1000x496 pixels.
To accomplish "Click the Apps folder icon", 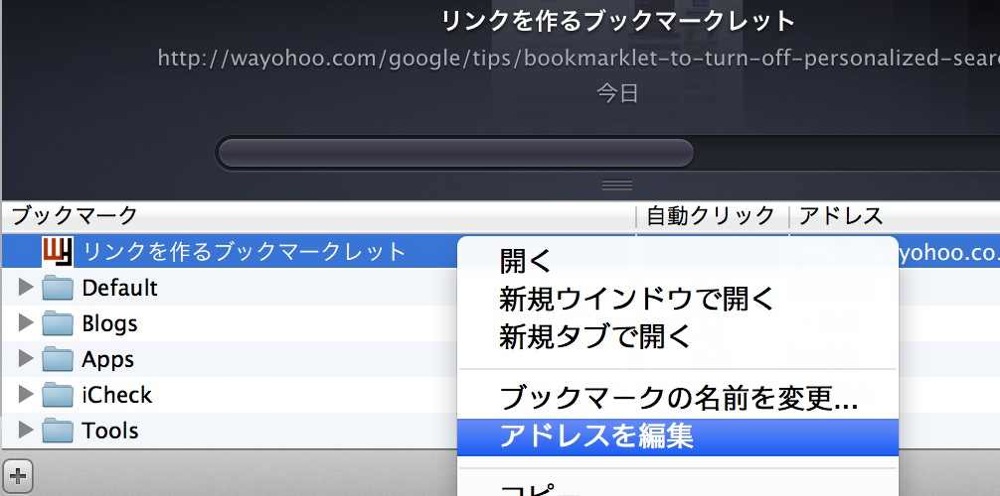I will 58,359.
